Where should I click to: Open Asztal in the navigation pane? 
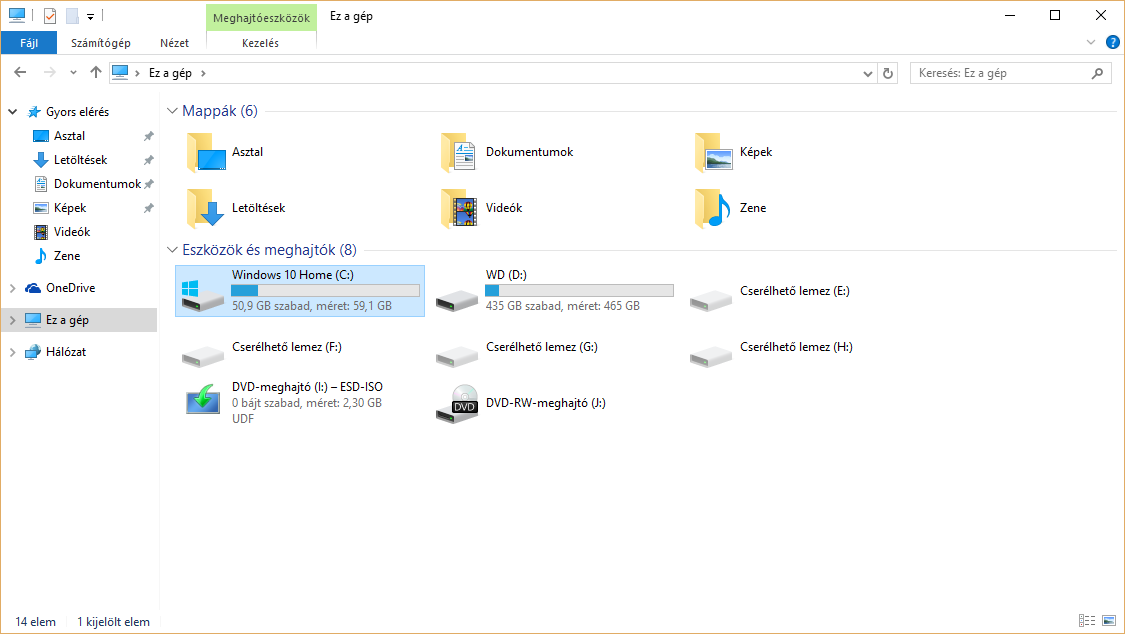point(69,136)
